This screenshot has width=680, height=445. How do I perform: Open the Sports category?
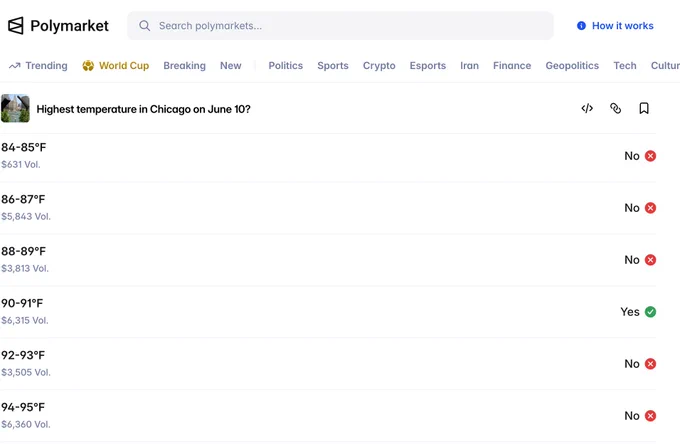click(333, 65)
